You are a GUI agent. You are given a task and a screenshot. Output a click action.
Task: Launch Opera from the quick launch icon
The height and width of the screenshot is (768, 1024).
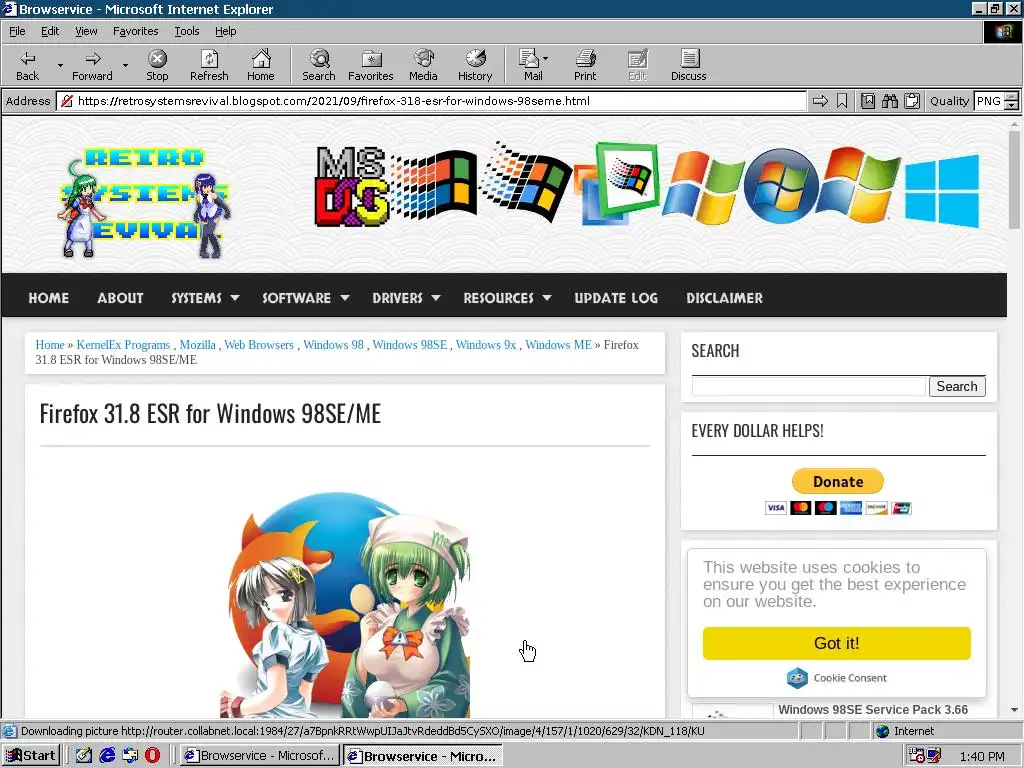(152, 755)
